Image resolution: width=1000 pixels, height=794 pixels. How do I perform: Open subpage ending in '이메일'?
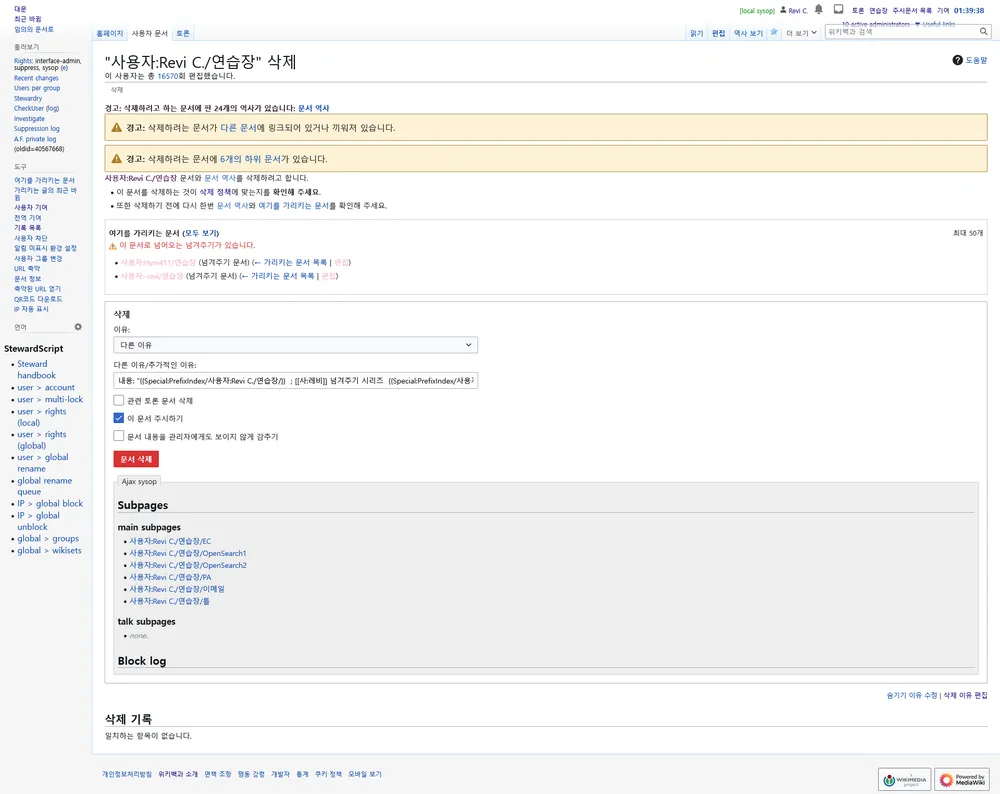[177, 589]
